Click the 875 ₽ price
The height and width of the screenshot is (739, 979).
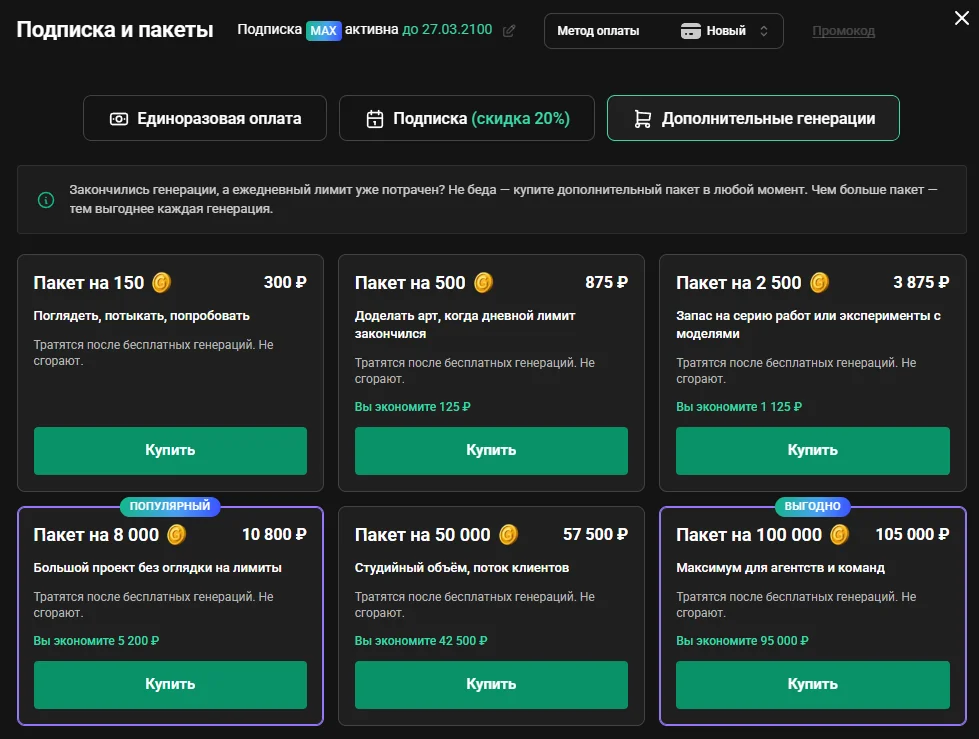606,283
